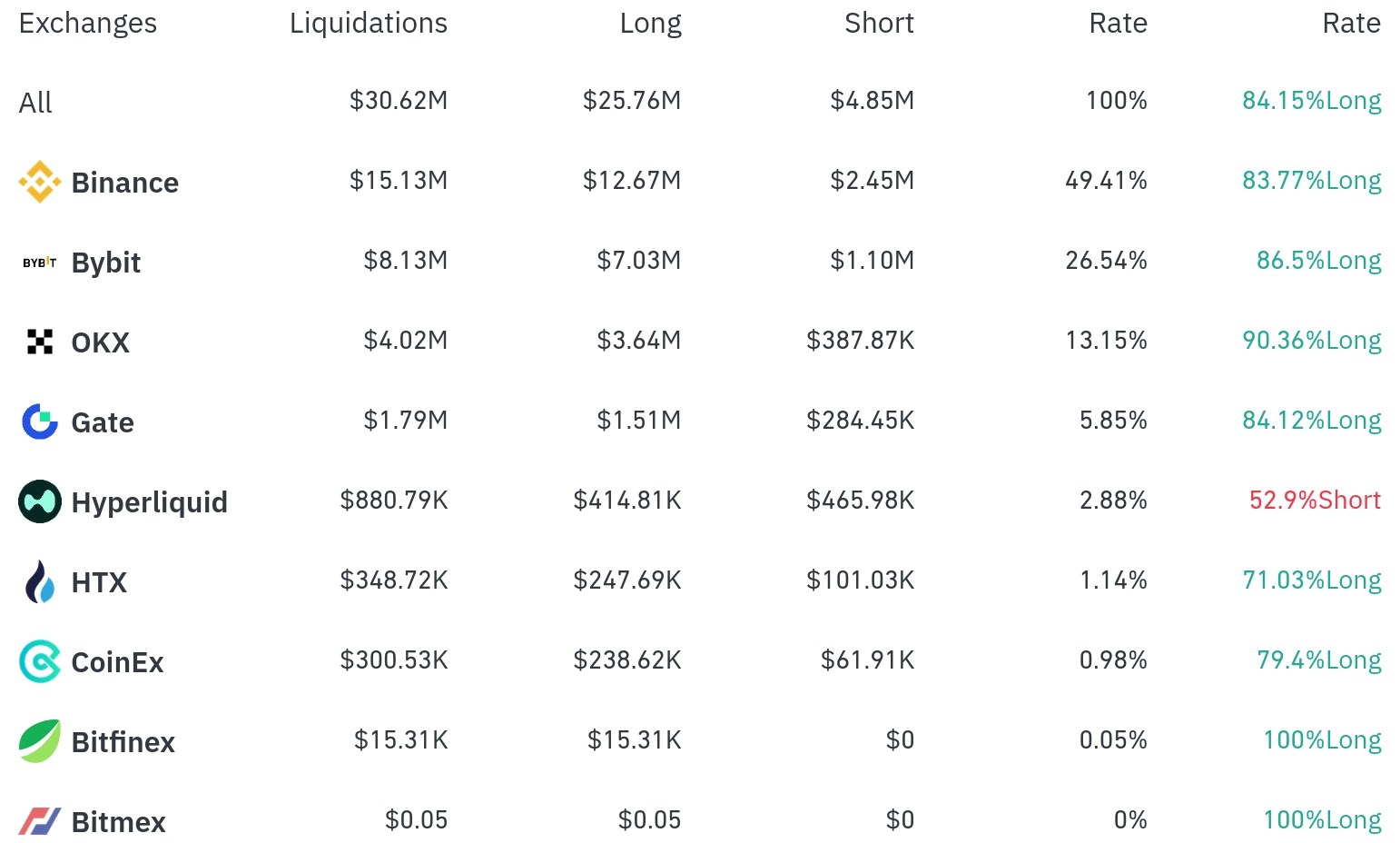Screen dimensions: 1400x843
Task: Open the Binance exchange name link
Action: pyautogui.click(x=125, y=183)
